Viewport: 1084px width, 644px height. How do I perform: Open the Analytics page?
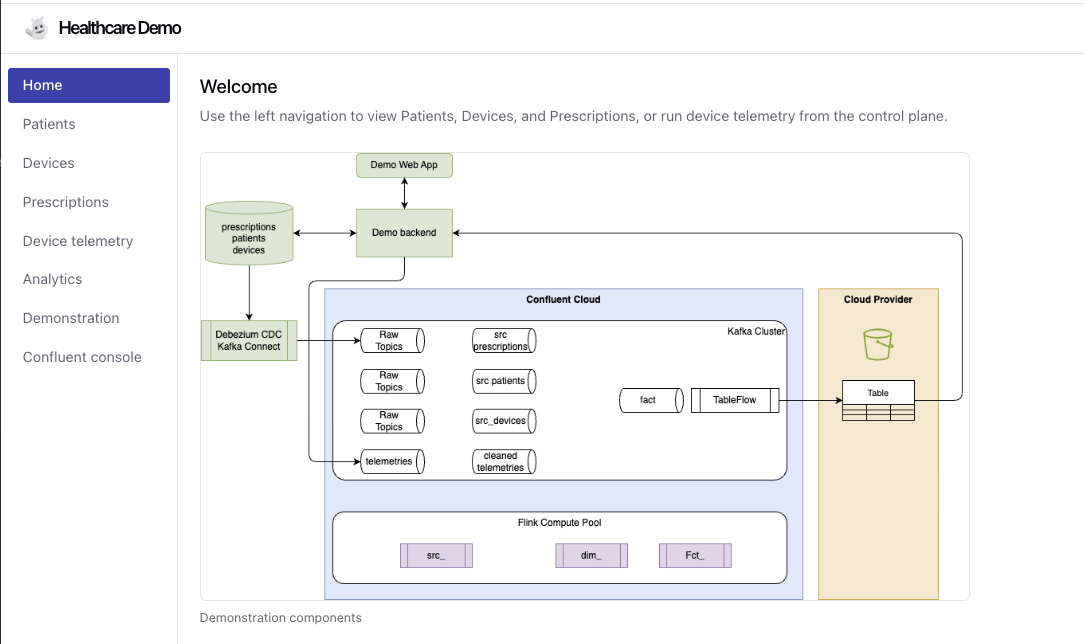point(53,279)
